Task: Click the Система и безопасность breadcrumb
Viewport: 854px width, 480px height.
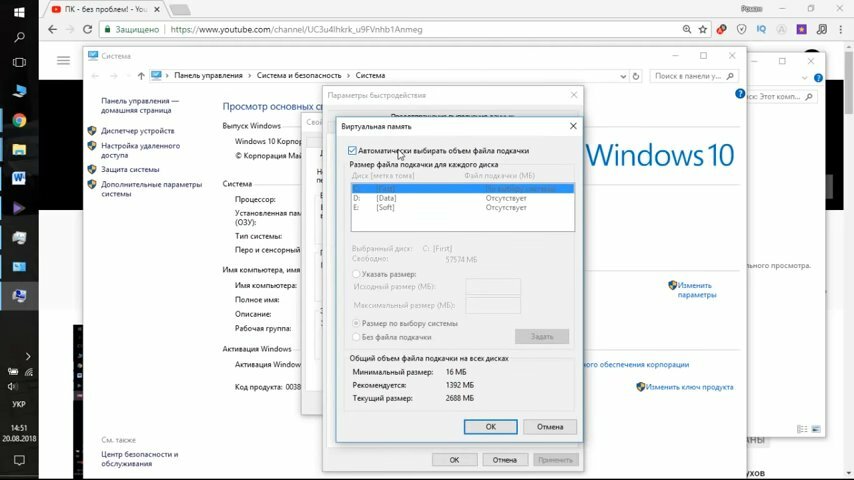Action: point(299,76)
